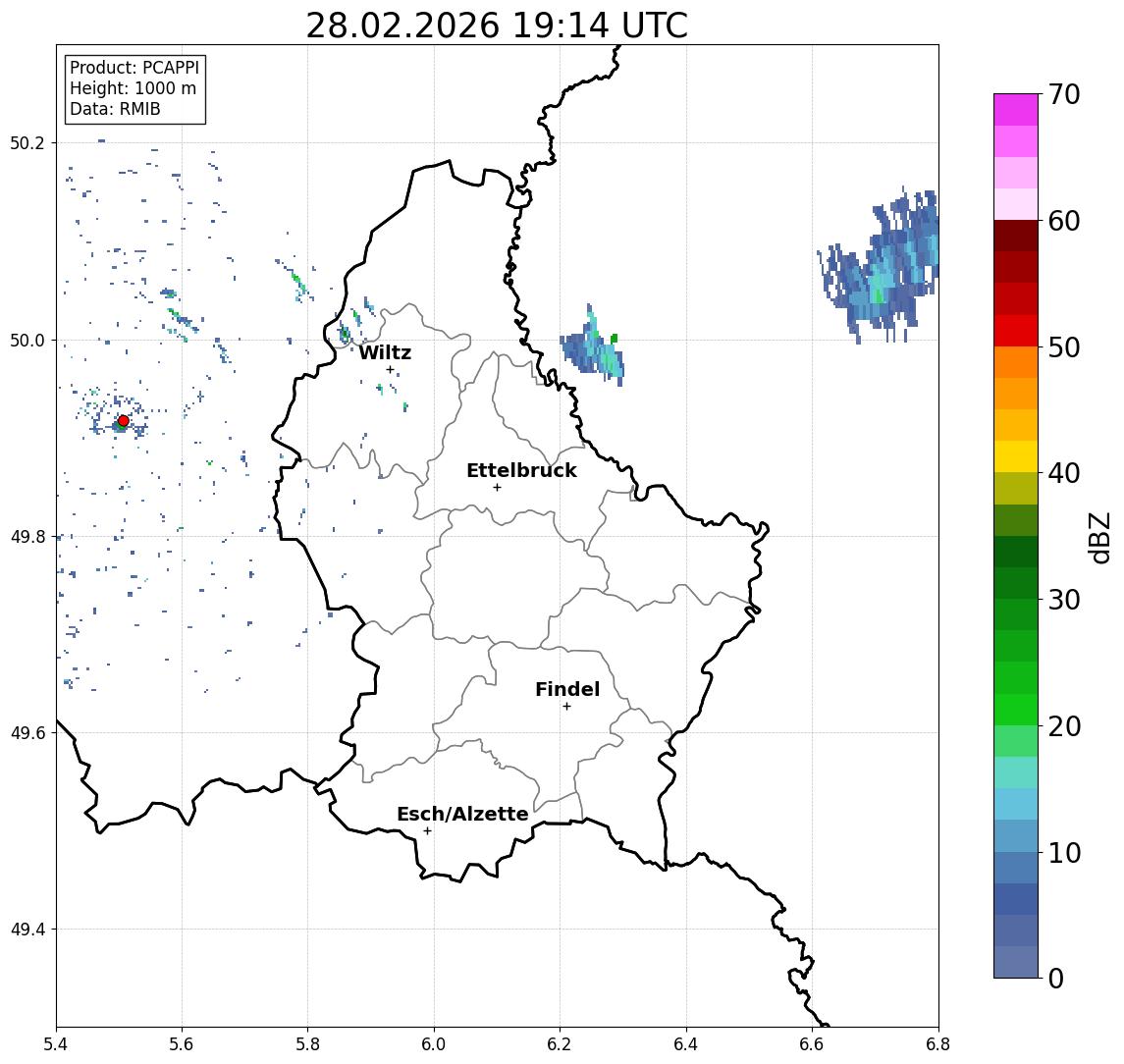Click the Esch/Alzette city label
Viewport: 1124px width, 1064px height.
point(462,814)
